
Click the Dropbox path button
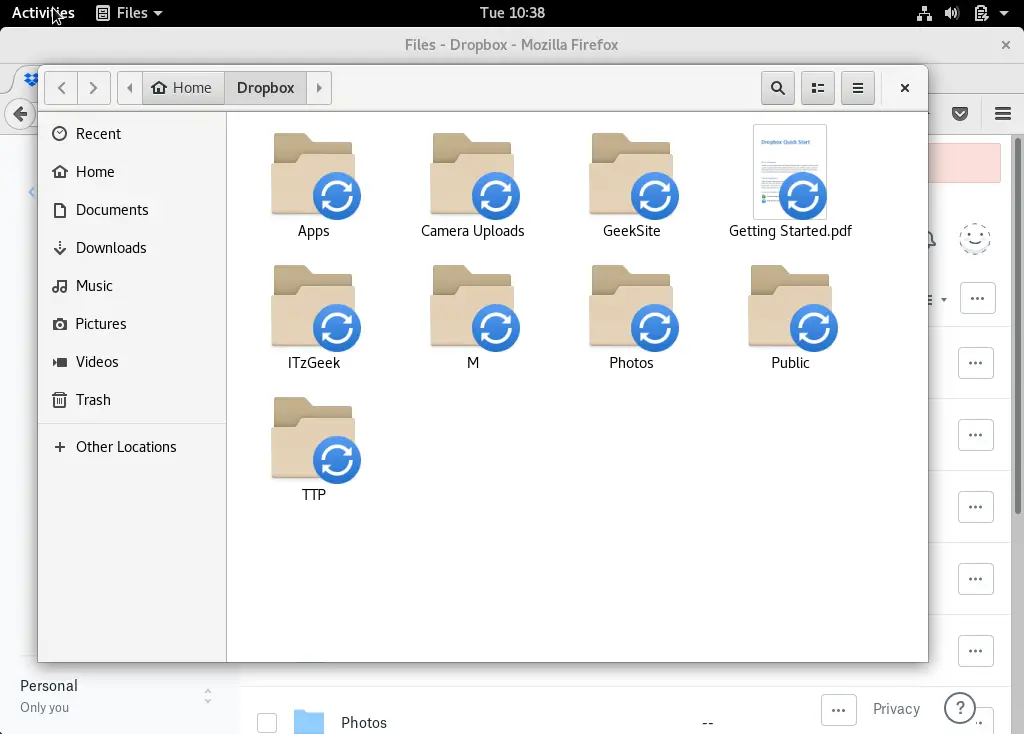266,88
